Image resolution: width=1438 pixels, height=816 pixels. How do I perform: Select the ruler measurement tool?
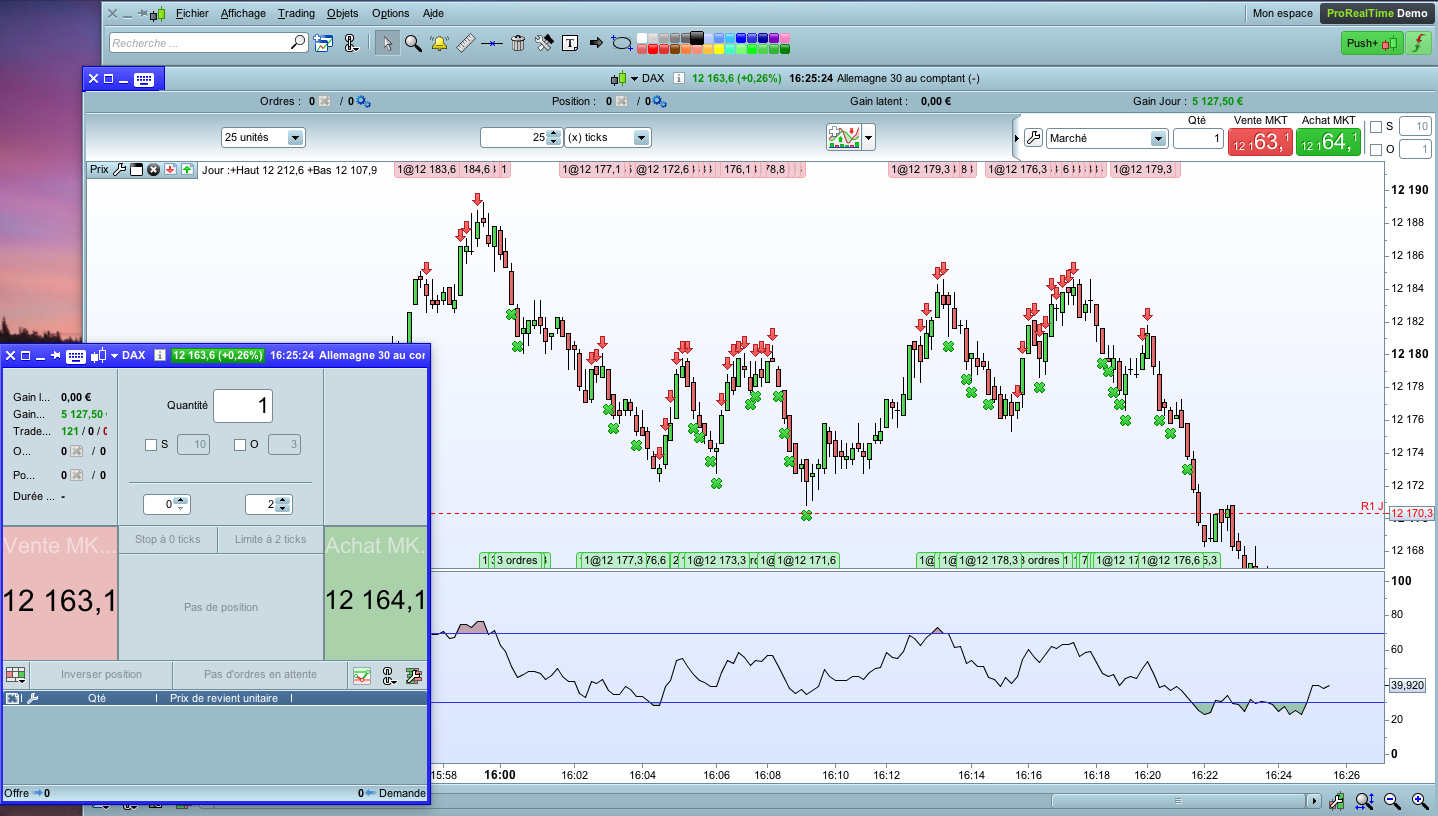pos(465,43)
